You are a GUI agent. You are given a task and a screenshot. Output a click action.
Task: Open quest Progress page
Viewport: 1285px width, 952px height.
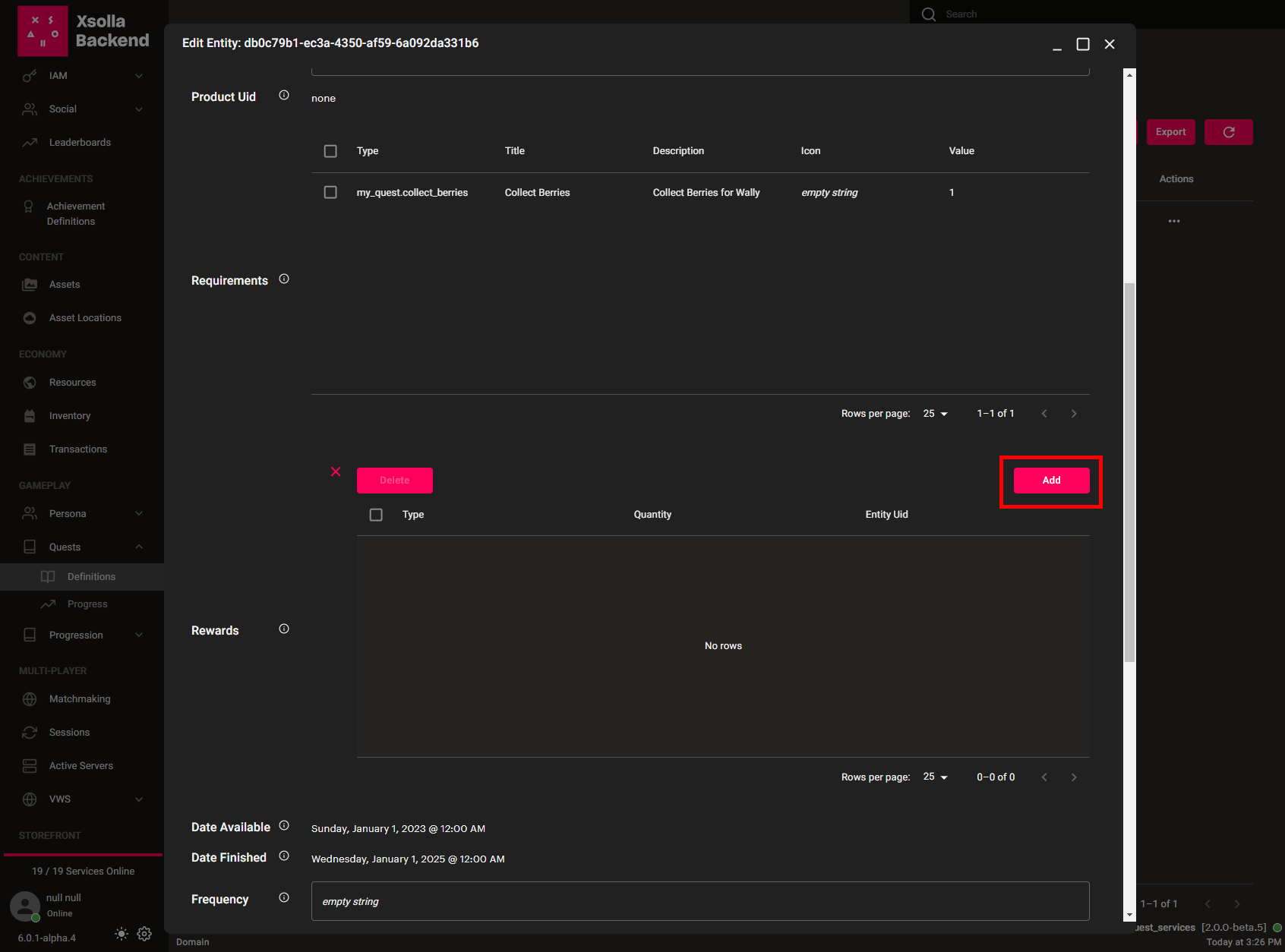[82, 604]
